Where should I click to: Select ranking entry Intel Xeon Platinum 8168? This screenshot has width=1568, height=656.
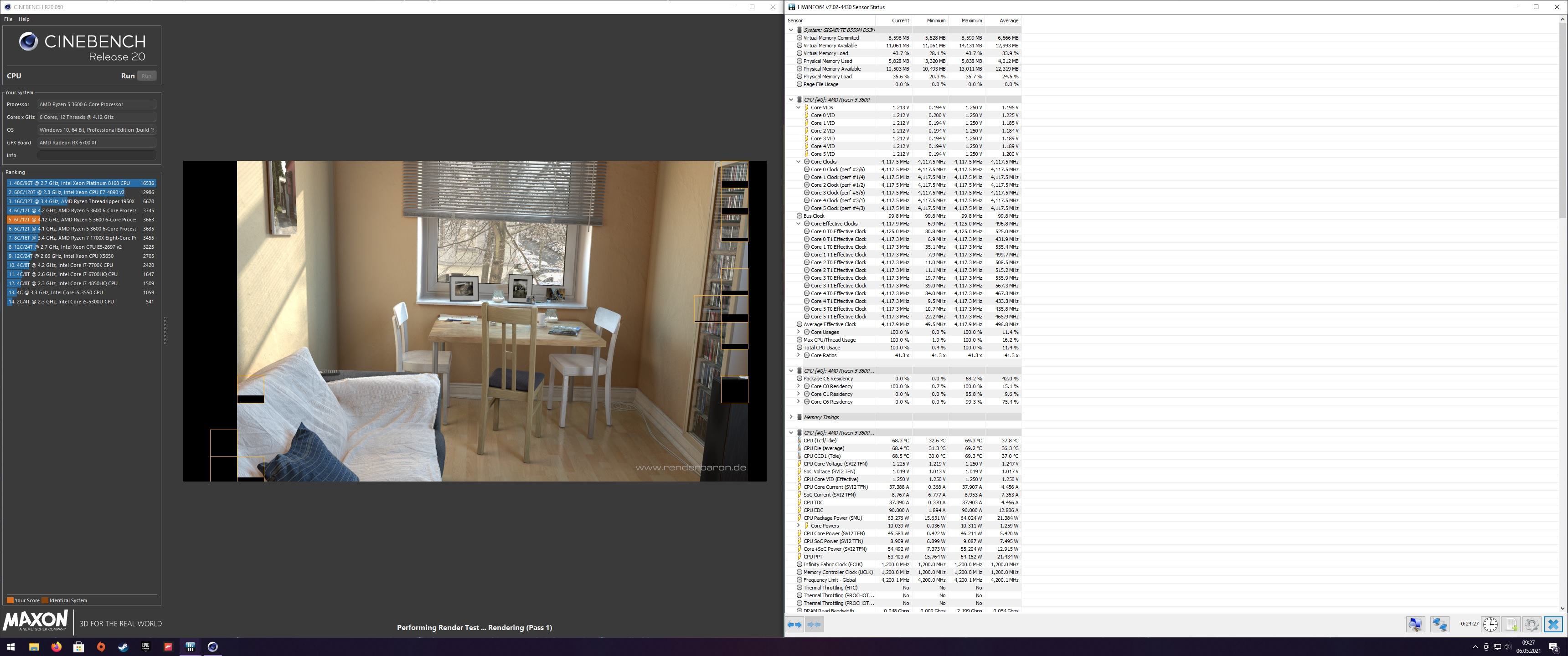click(81, 183)
